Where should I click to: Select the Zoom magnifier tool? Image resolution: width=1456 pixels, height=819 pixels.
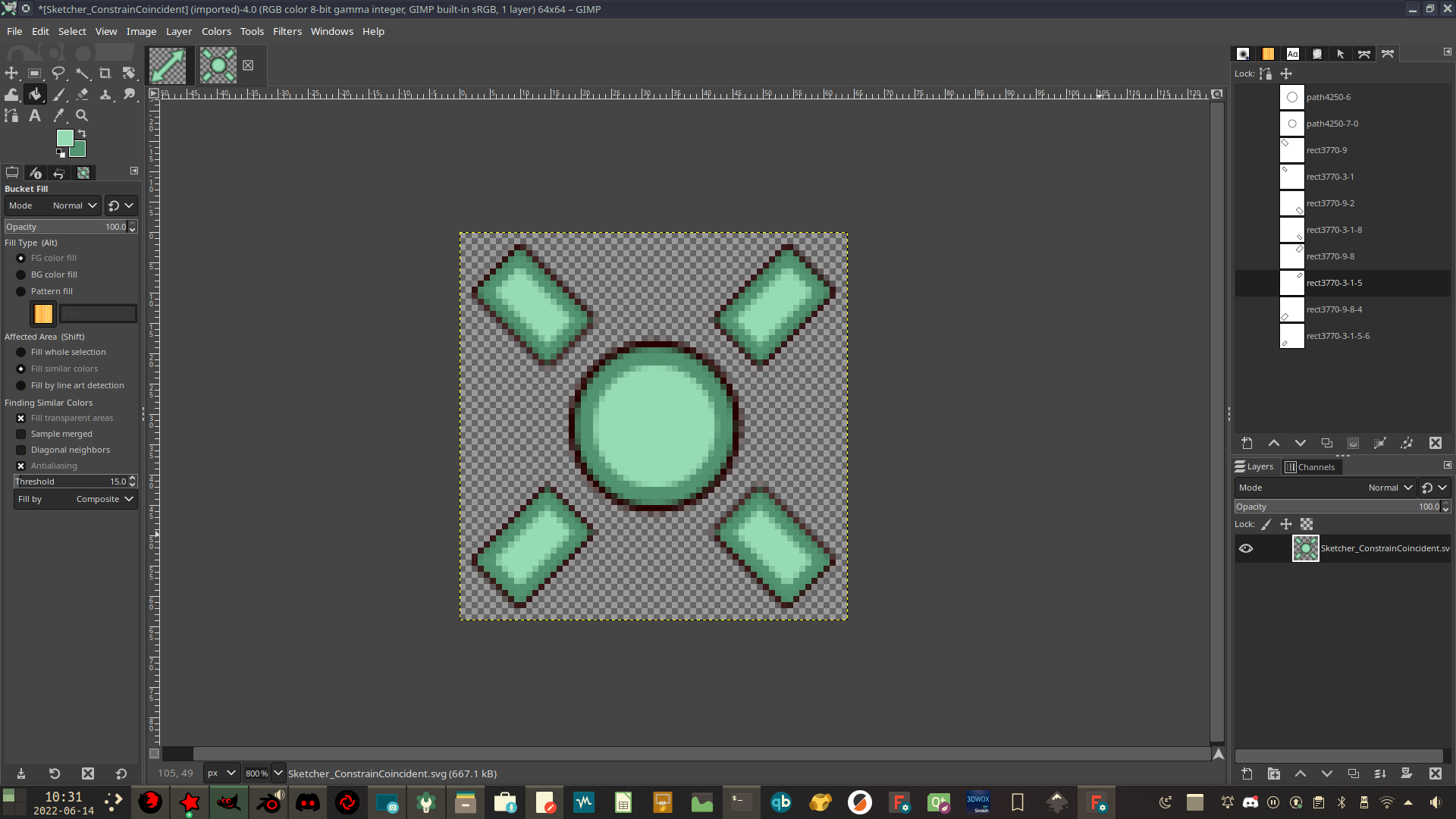(82, 115)
